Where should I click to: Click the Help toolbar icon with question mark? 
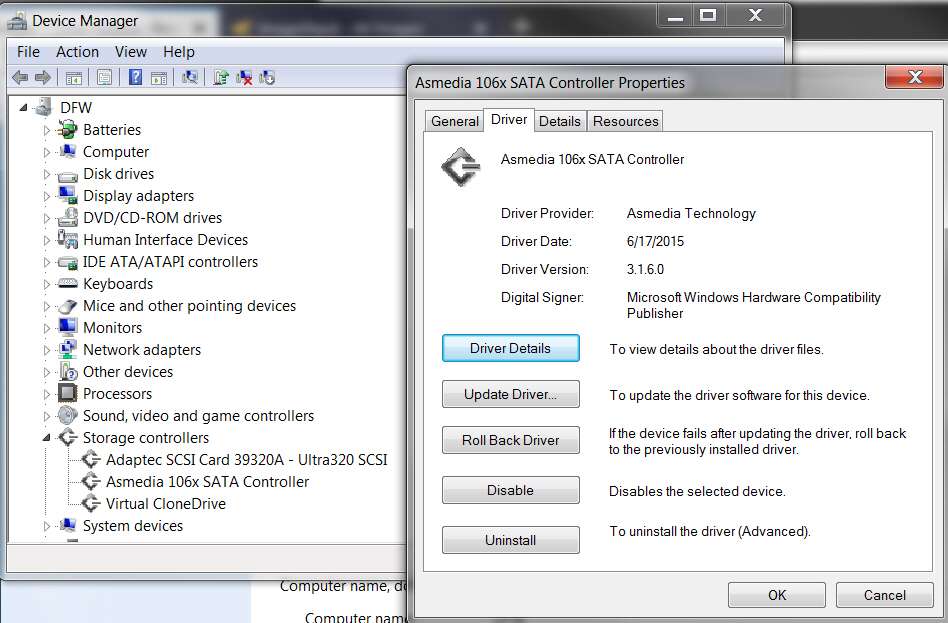pos(135,77)
